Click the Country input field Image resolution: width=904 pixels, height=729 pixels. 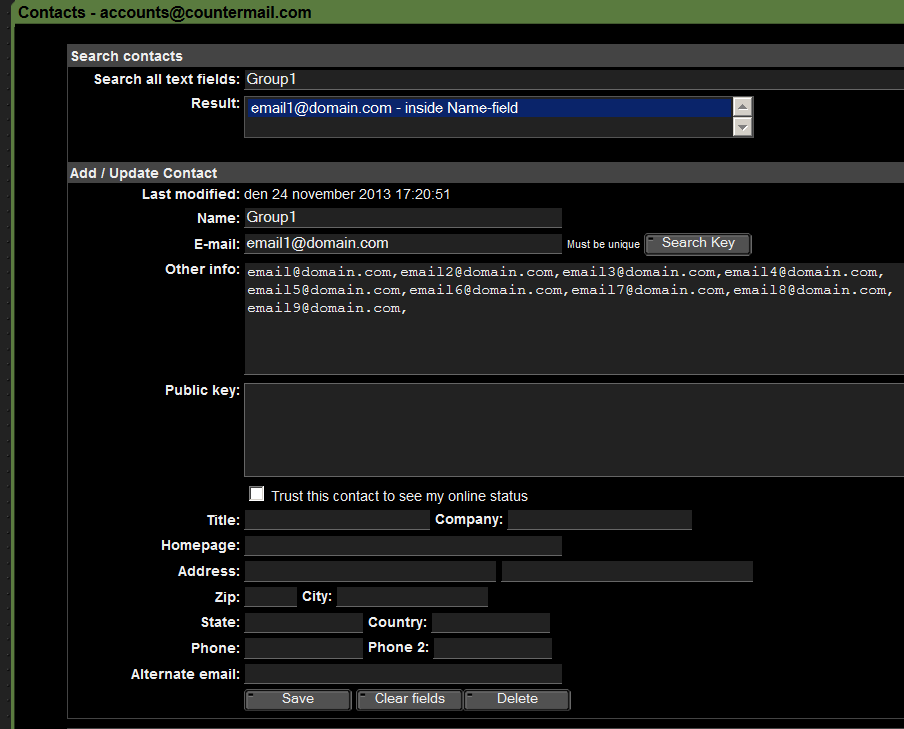coord(491,622)
